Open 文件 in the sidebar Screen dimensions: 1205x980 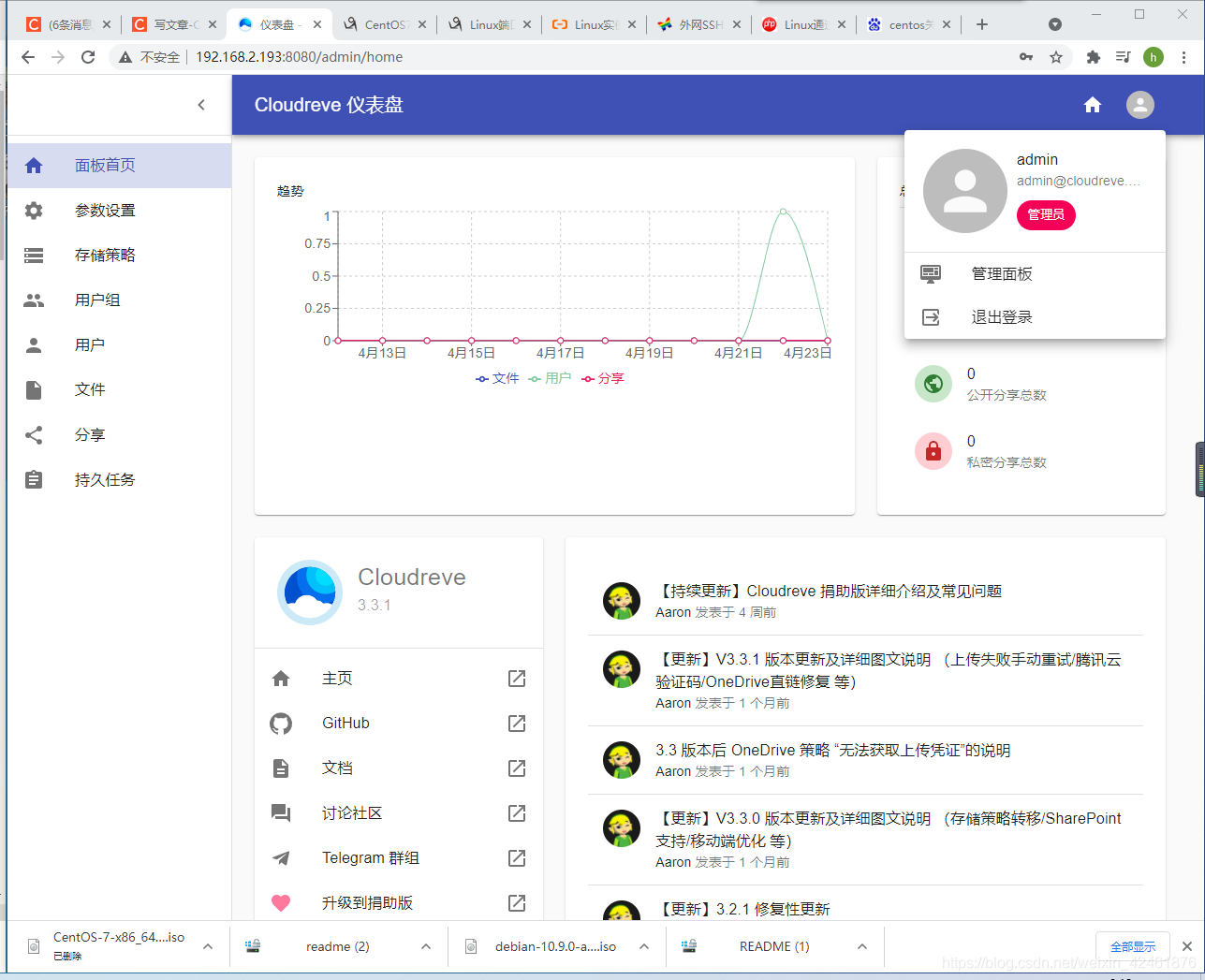[x=119, y=390]
